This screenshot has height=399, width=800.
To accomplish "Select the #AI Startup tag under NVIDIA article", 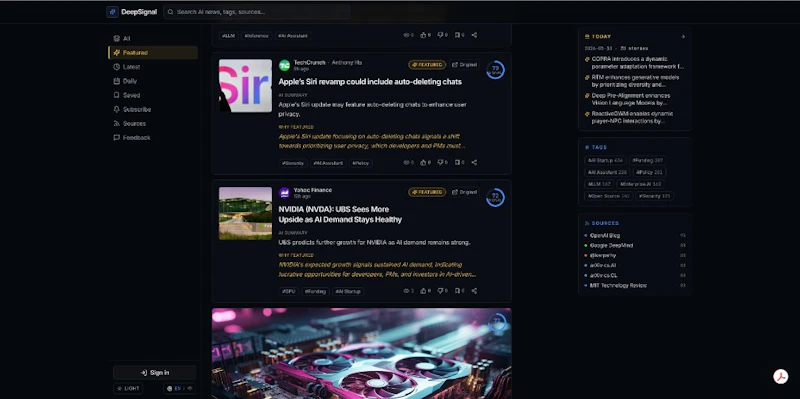I will [348, 291].
